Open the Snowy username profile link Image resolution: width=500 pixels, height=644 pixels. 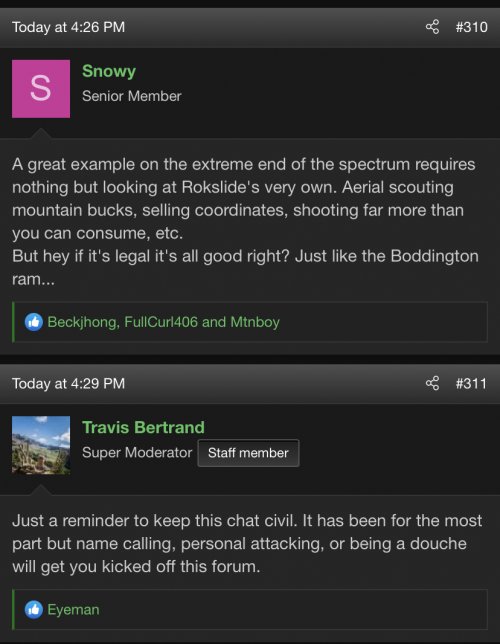point(109,71)
